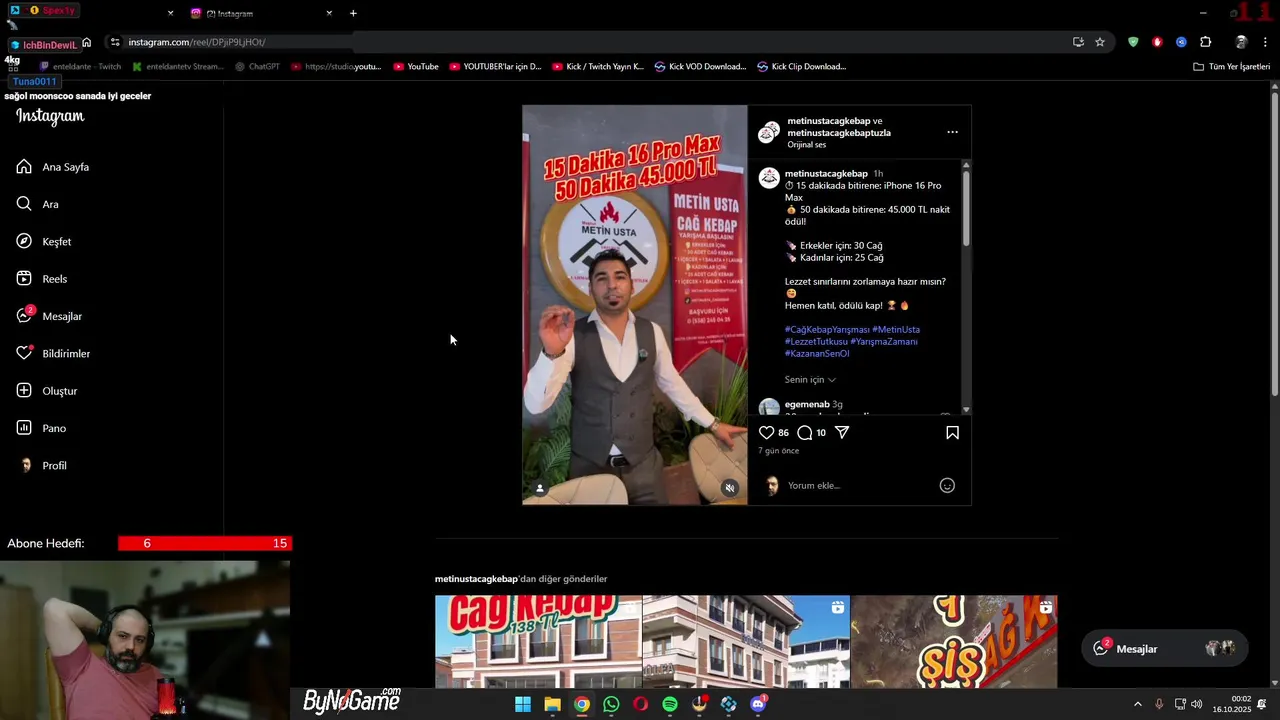Unmute the reel video audio
This screenshot has width=1280, height=720.
point(730,488)
